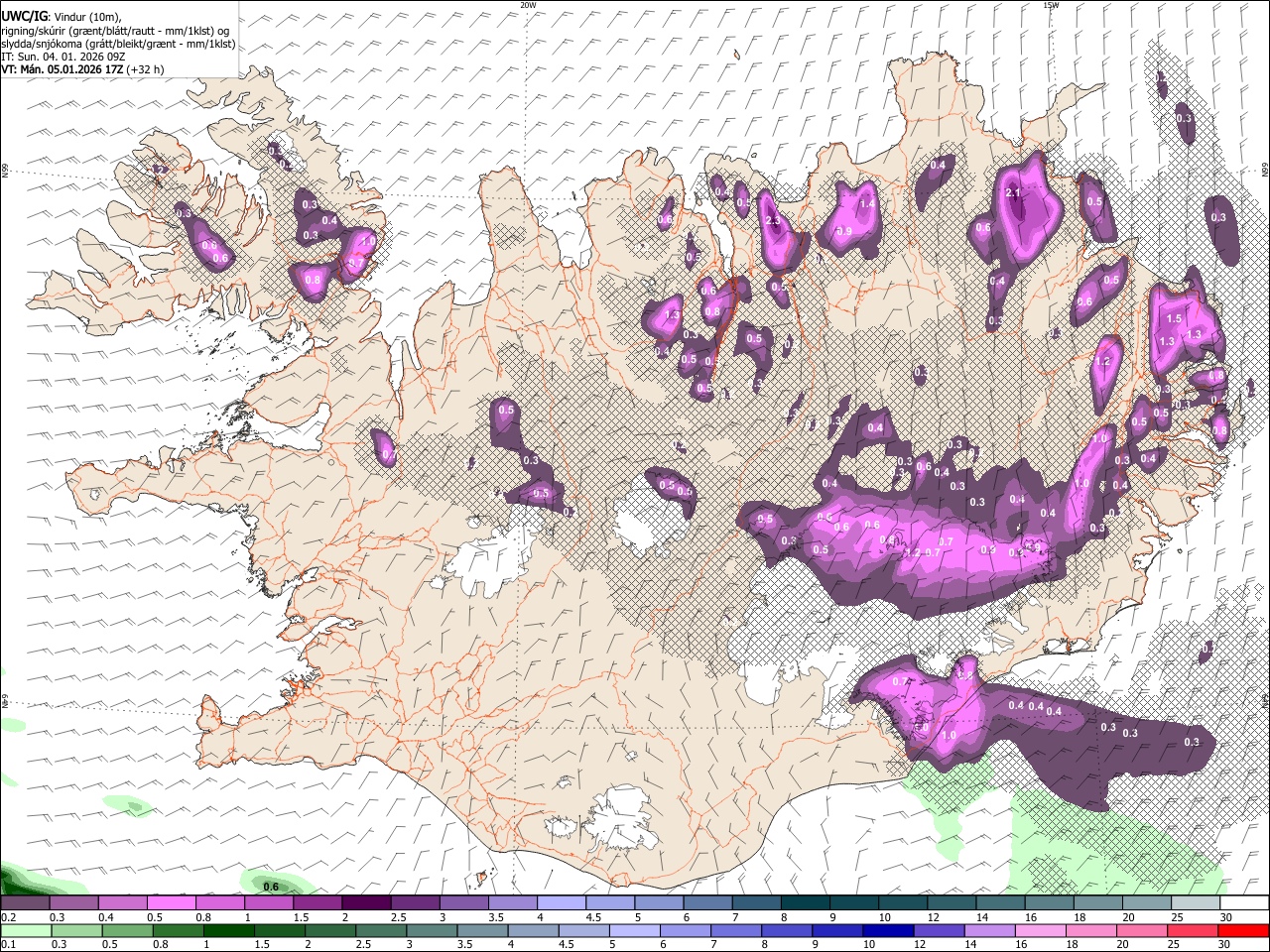
Task: Click the '10' label on the lower legend
Action: tap(869, 944)
